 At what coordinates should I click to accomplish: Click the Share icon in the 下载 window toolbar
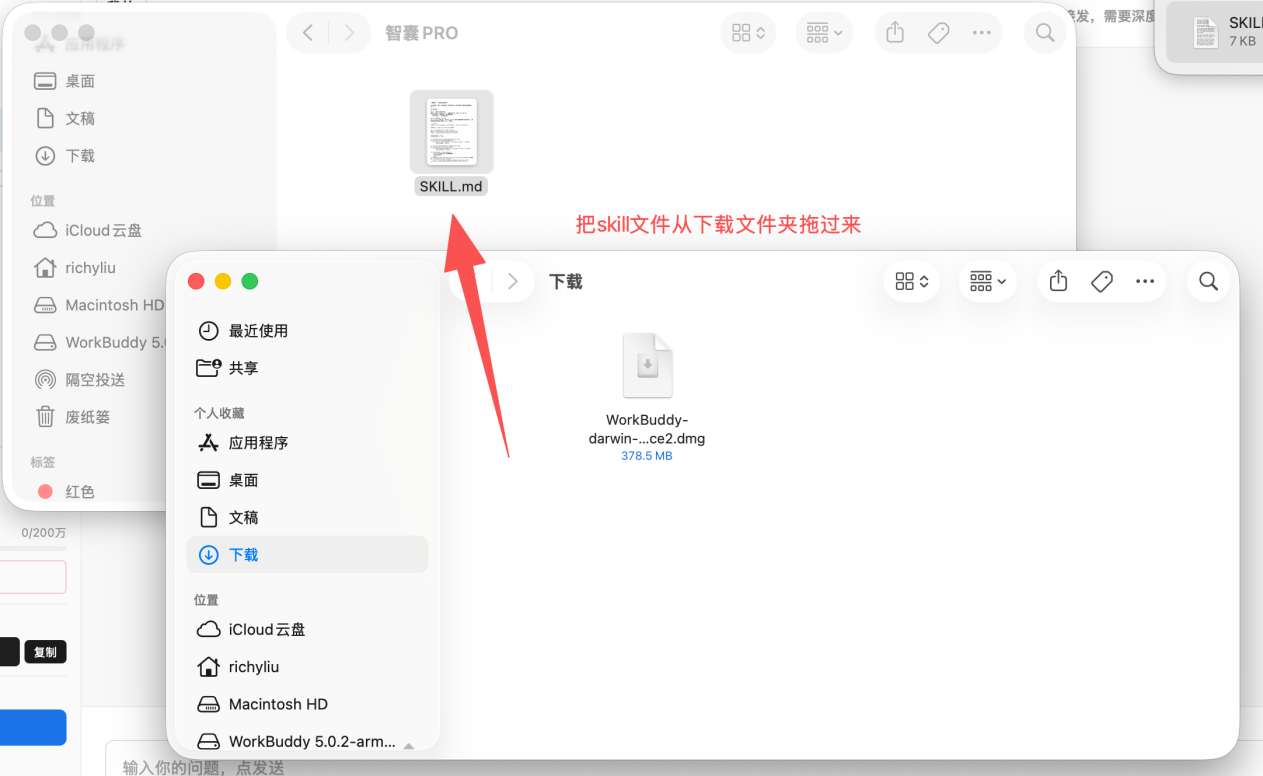1058,282
